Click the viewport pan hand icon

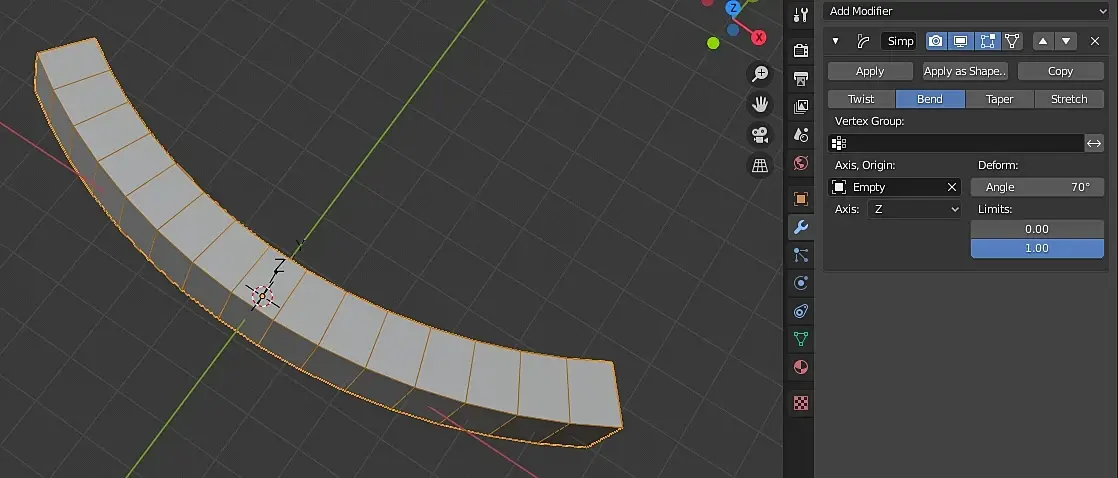pyautogui.click(x=760, y=104)
